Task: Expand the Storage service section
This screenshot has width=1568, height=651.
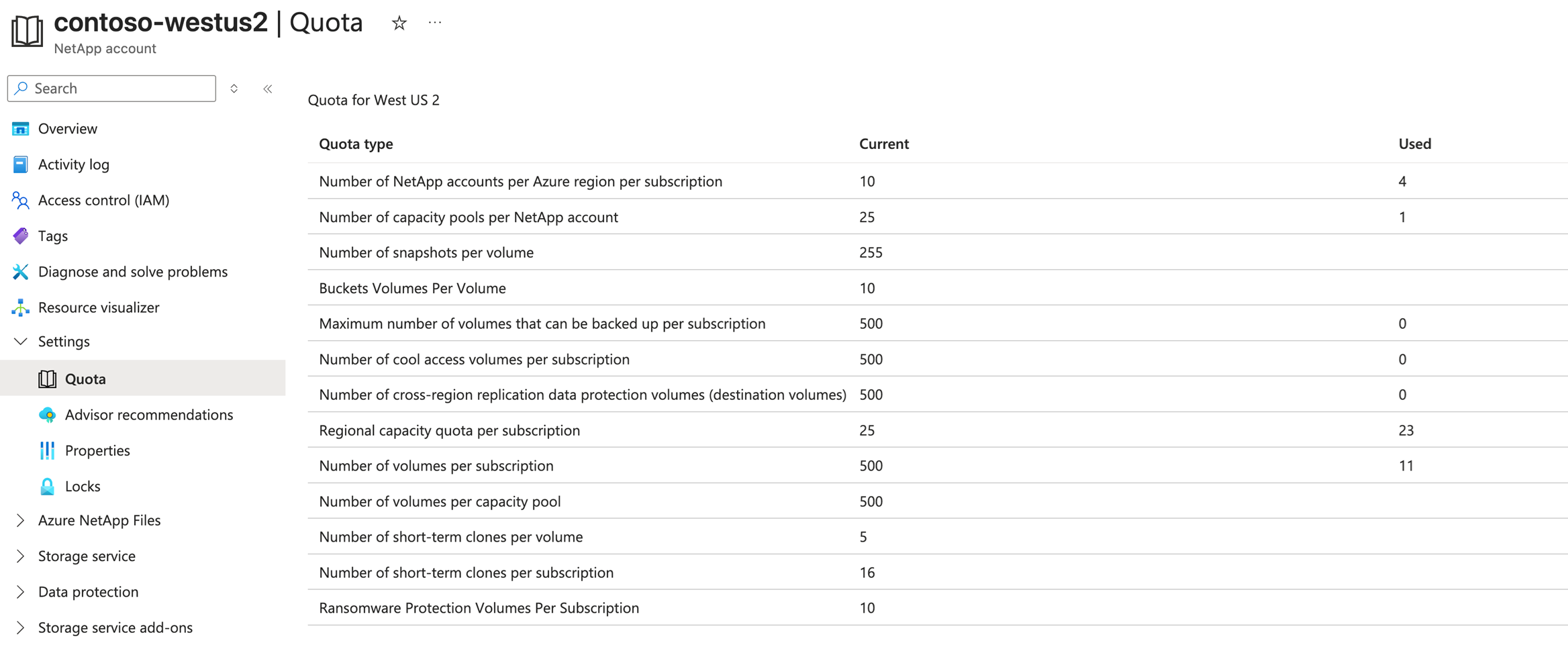Action: pyautogui.click(x=21, y=556)
